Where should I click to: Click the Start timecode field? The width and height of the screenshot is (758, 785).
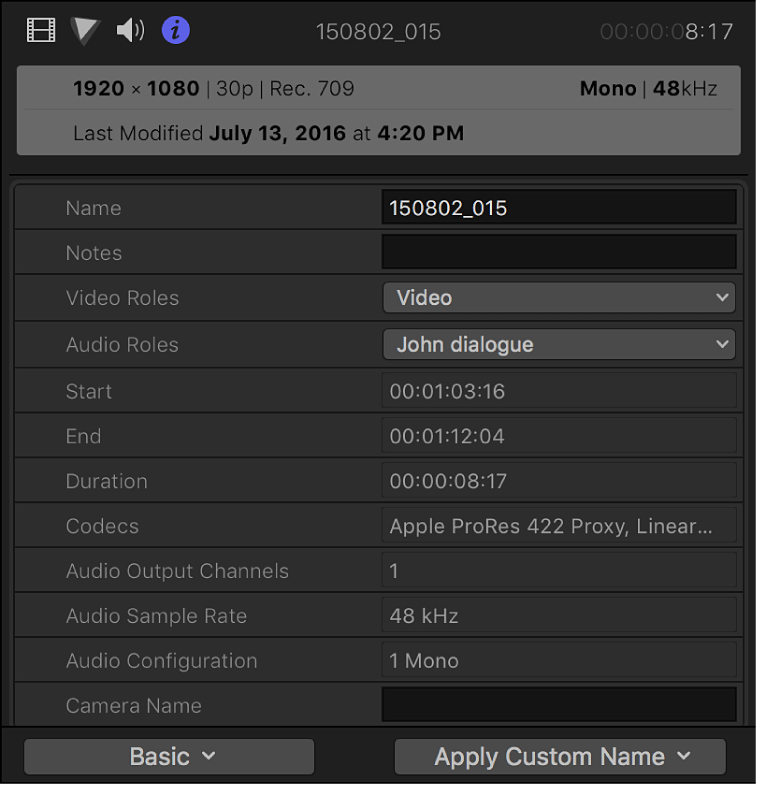coord(559,391)
